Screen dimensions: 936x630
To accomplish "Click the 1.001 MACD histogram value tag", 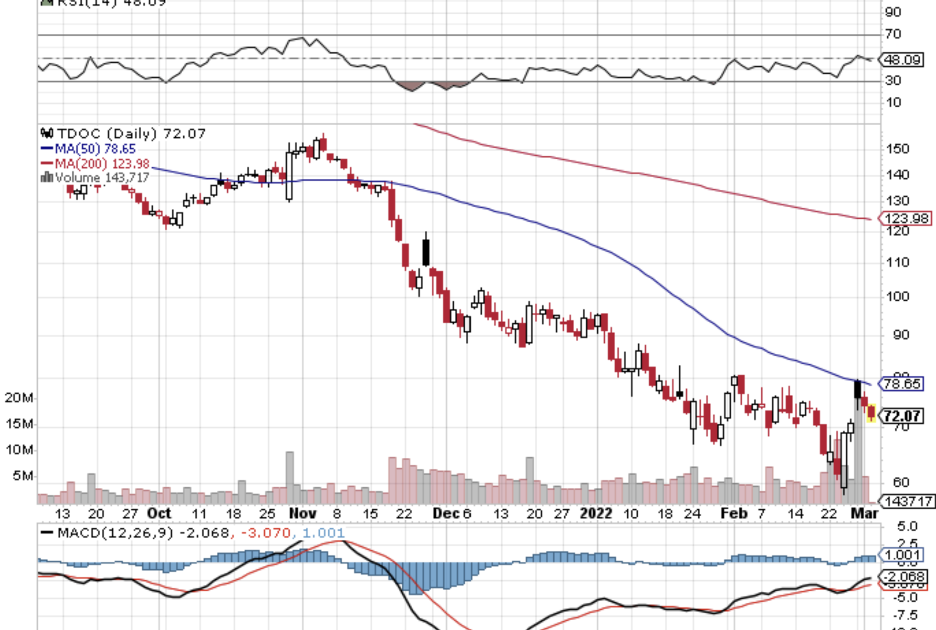I will coord(903,555).
